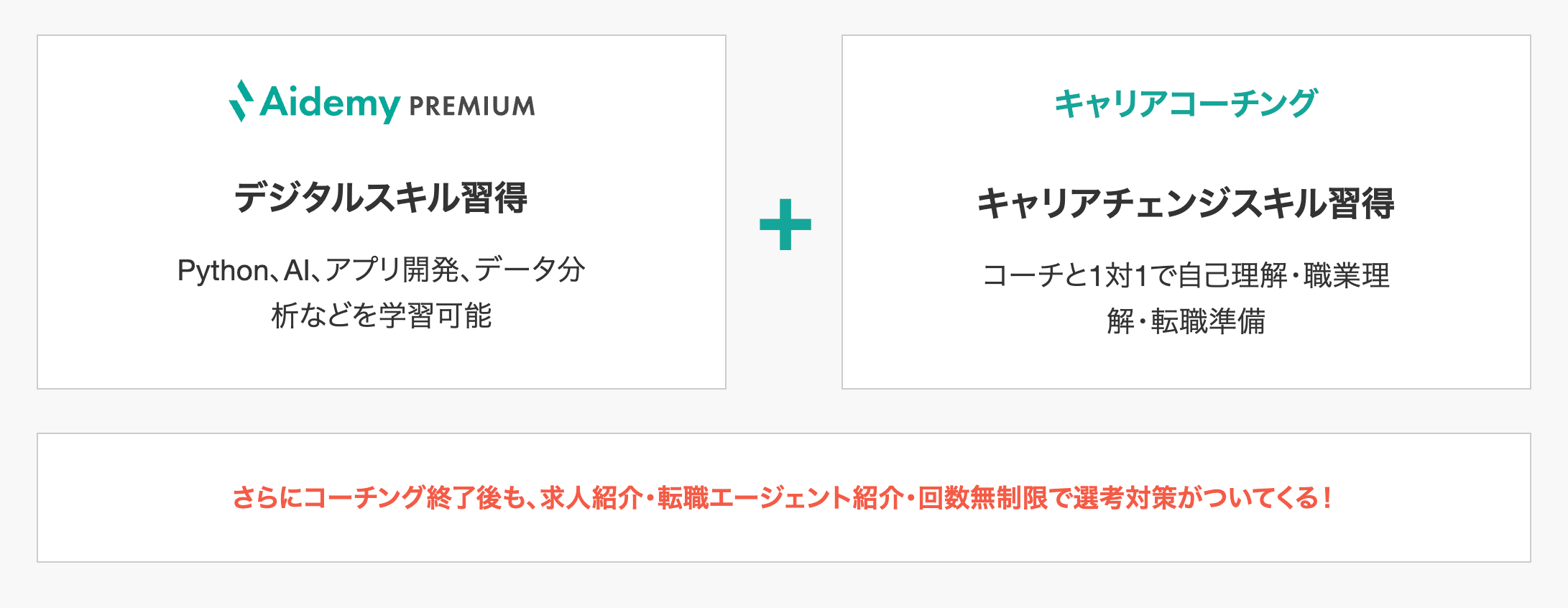The image size is (1568, 608).
Task: Select the デジタルスキル習得 heading
Action: [381, 198]
